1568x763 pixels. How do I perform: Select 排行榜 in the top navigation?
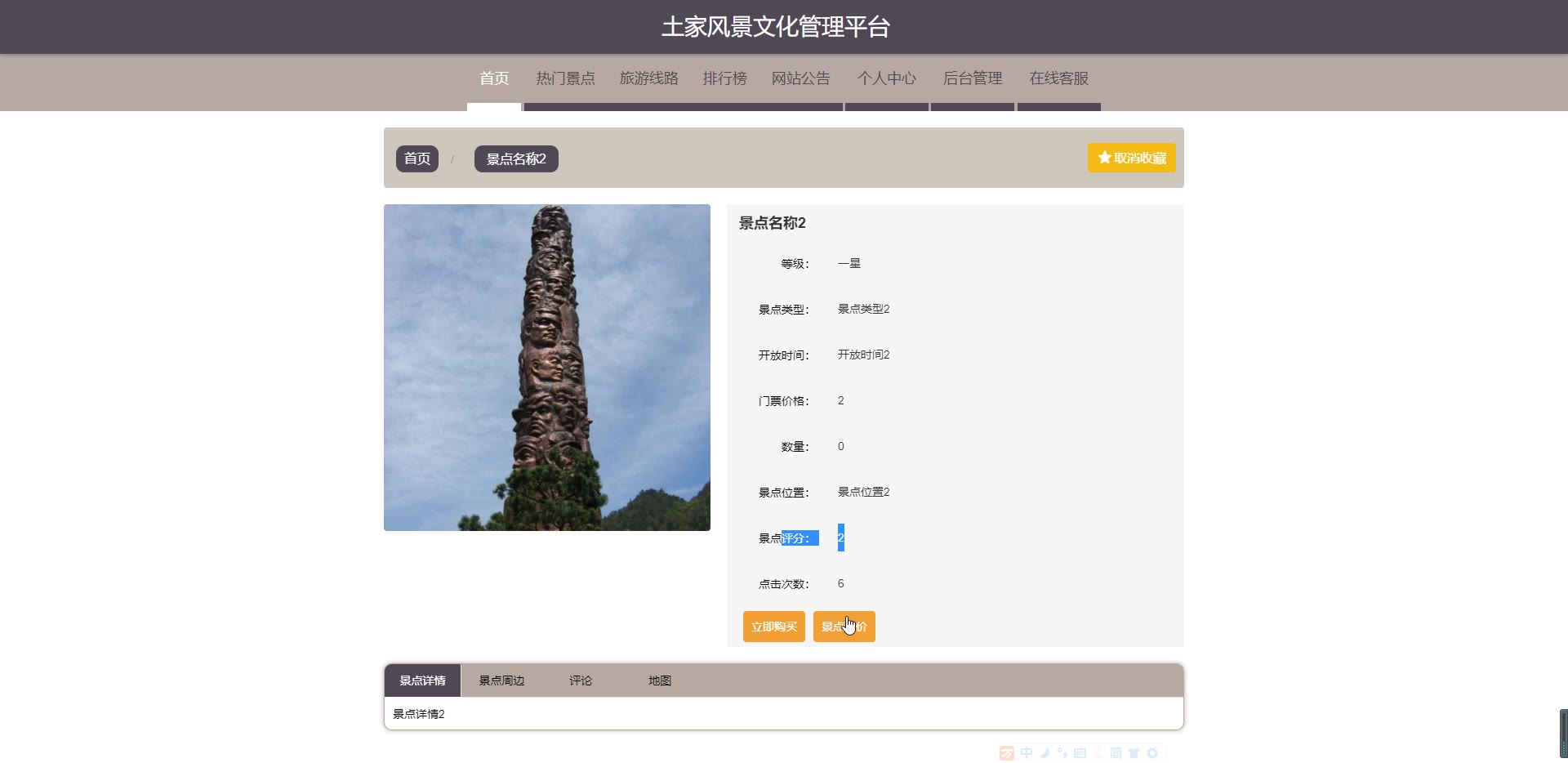[x=724, y=78]
